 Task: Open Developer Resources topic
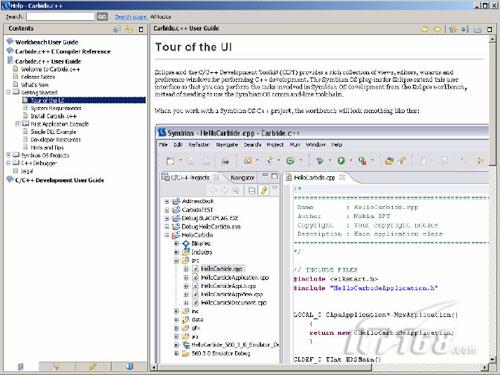click(55, 139)
